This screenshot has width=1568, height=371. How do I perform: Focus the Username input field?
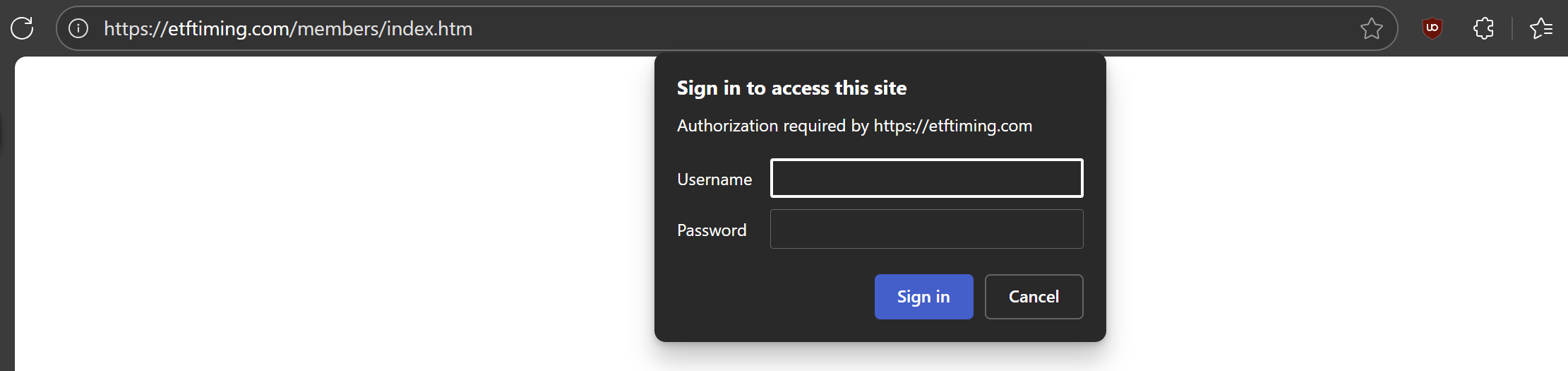point(926,178)
